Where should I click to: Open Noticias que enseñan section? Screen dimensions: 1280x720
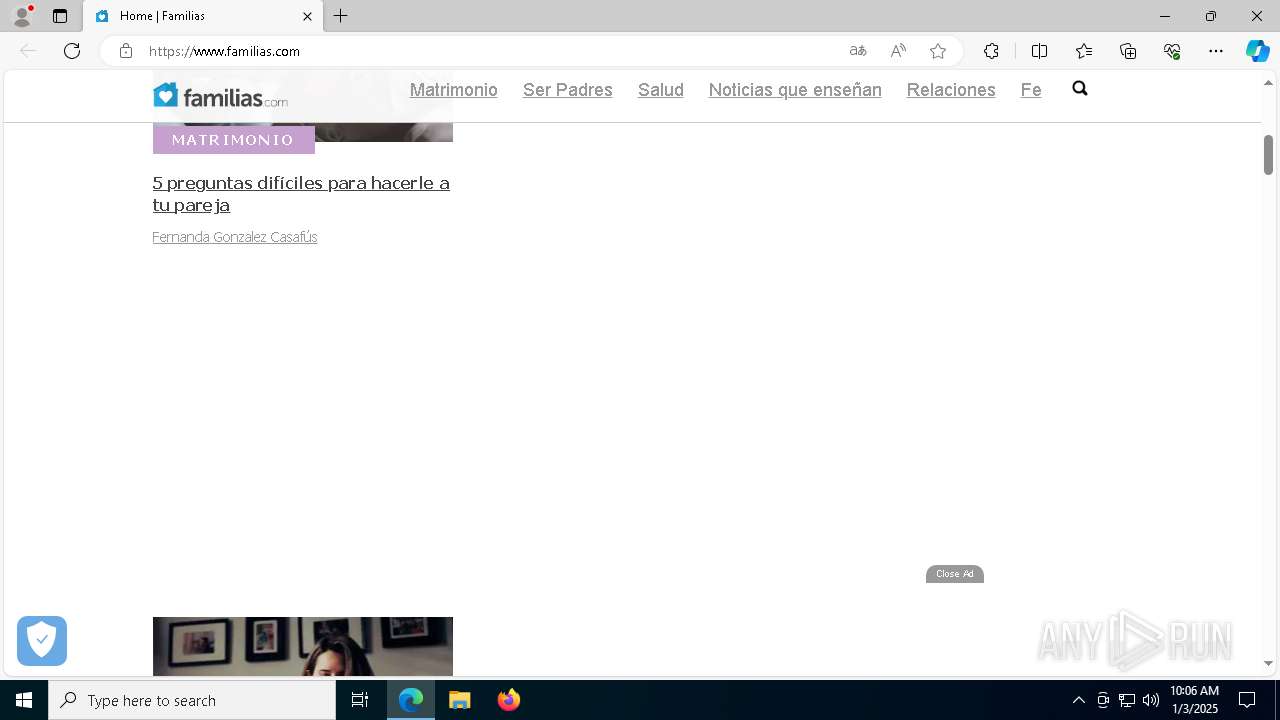coord(795,90)
